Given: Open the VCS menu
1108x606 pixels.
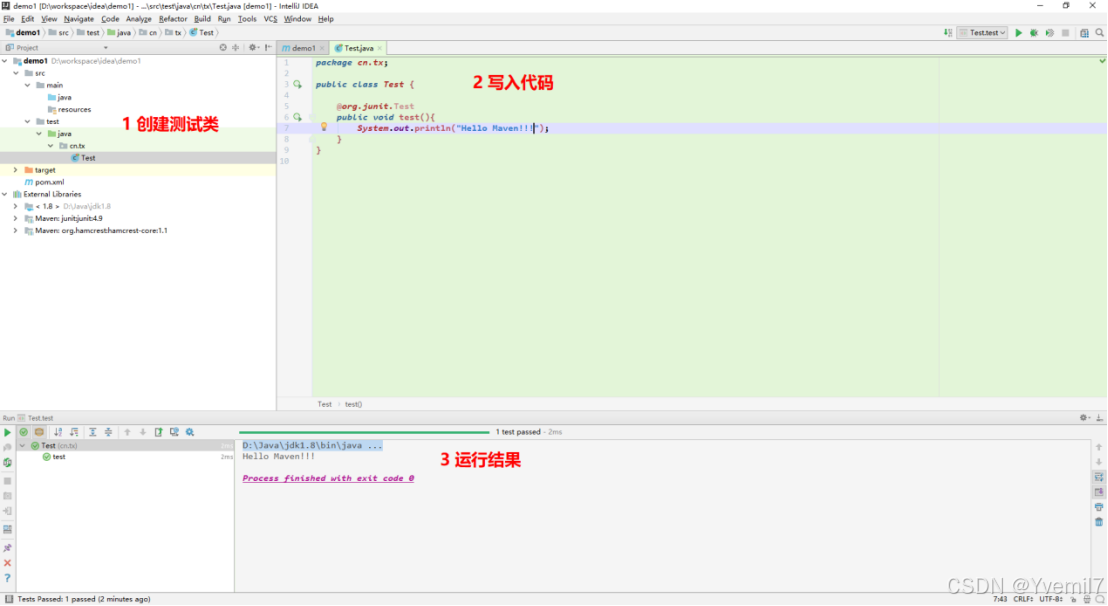Looking at the screenshot, I should (x=271, y=19).
